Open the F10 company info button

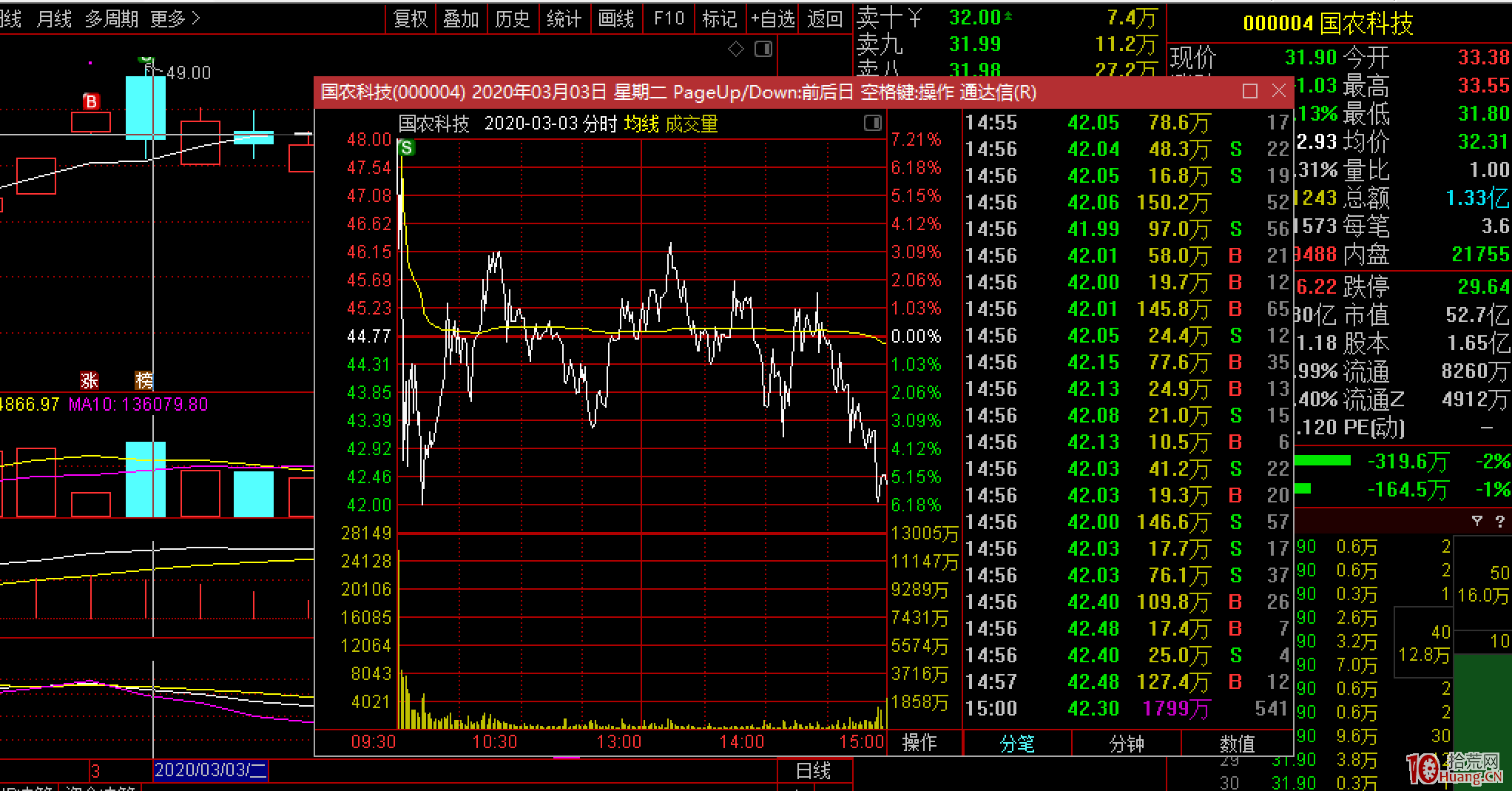tap(669, 18)
